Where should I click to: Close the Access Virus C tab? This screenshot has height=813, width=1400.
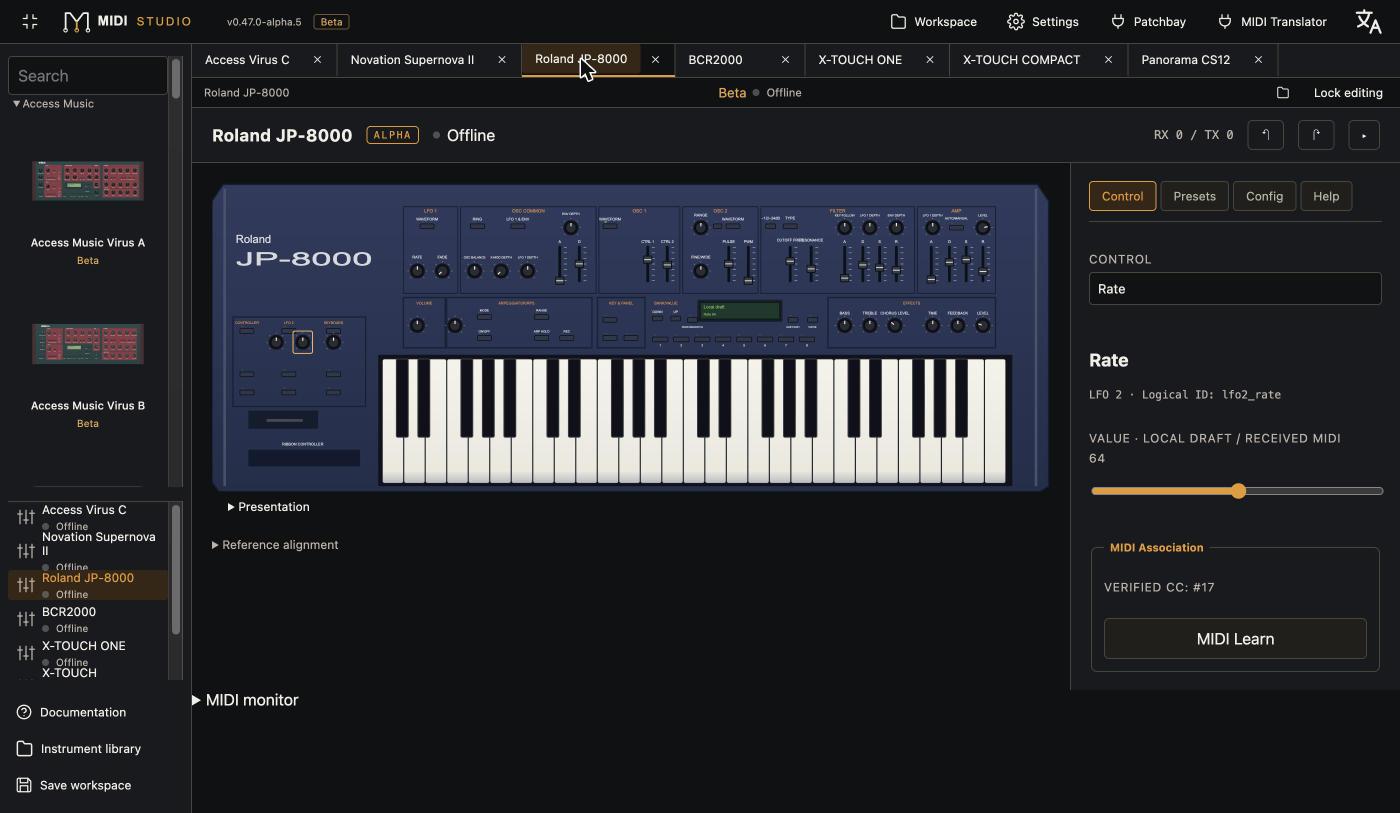318,60
